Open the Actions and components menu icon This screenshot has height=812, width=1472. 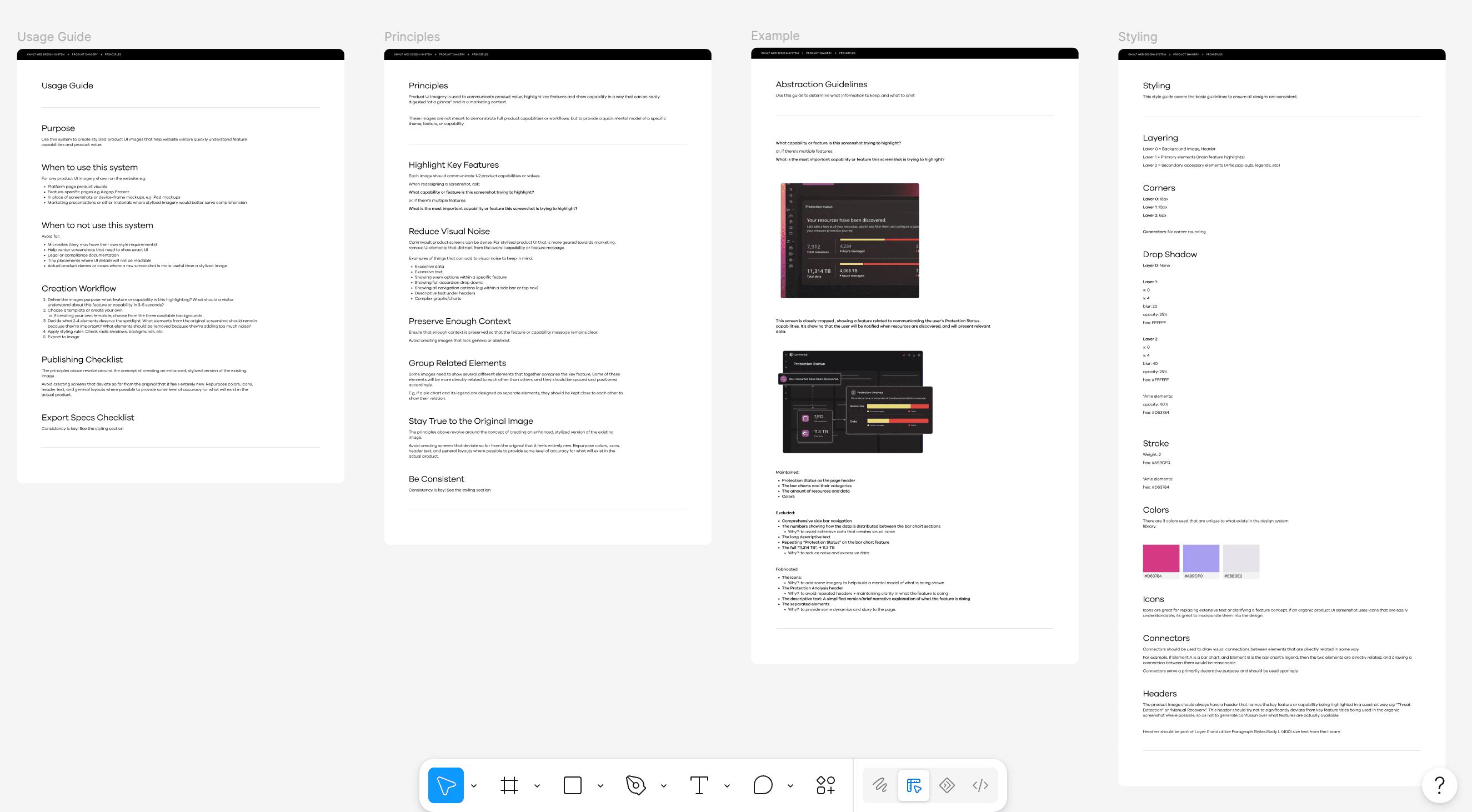click(825, 785)
